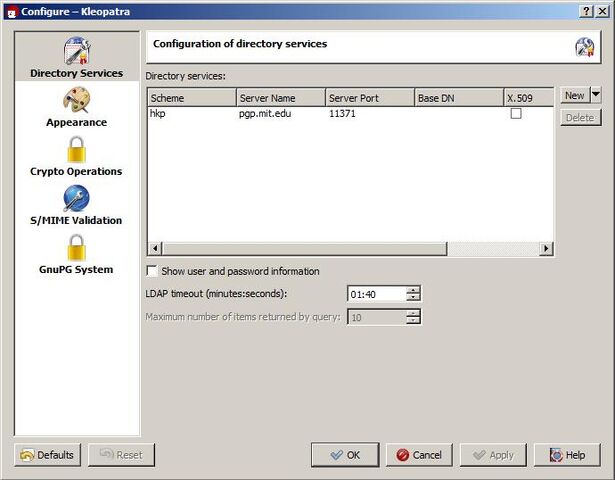
Task: Click the X.509 column header
Action: tap(529, 98)
